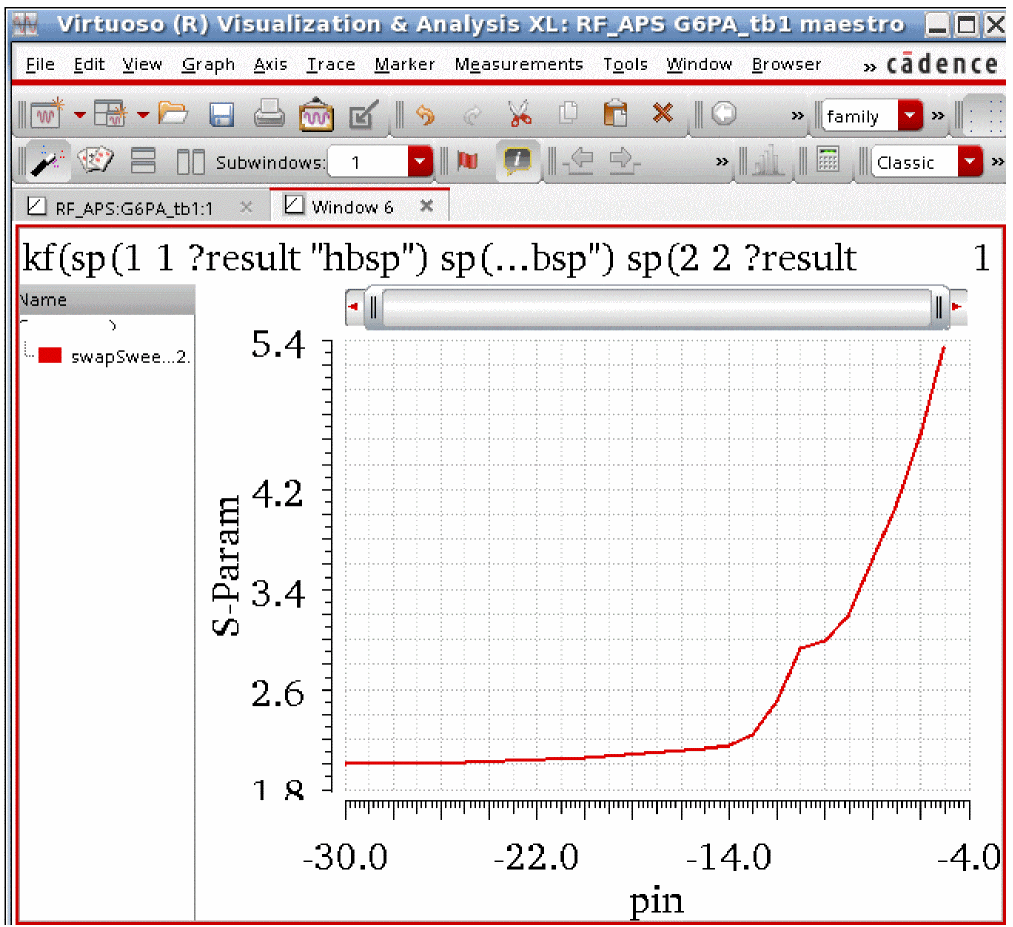Open the New Window dropdown arrow
This screenshot has width=1013, height=927.
point(79,116)
